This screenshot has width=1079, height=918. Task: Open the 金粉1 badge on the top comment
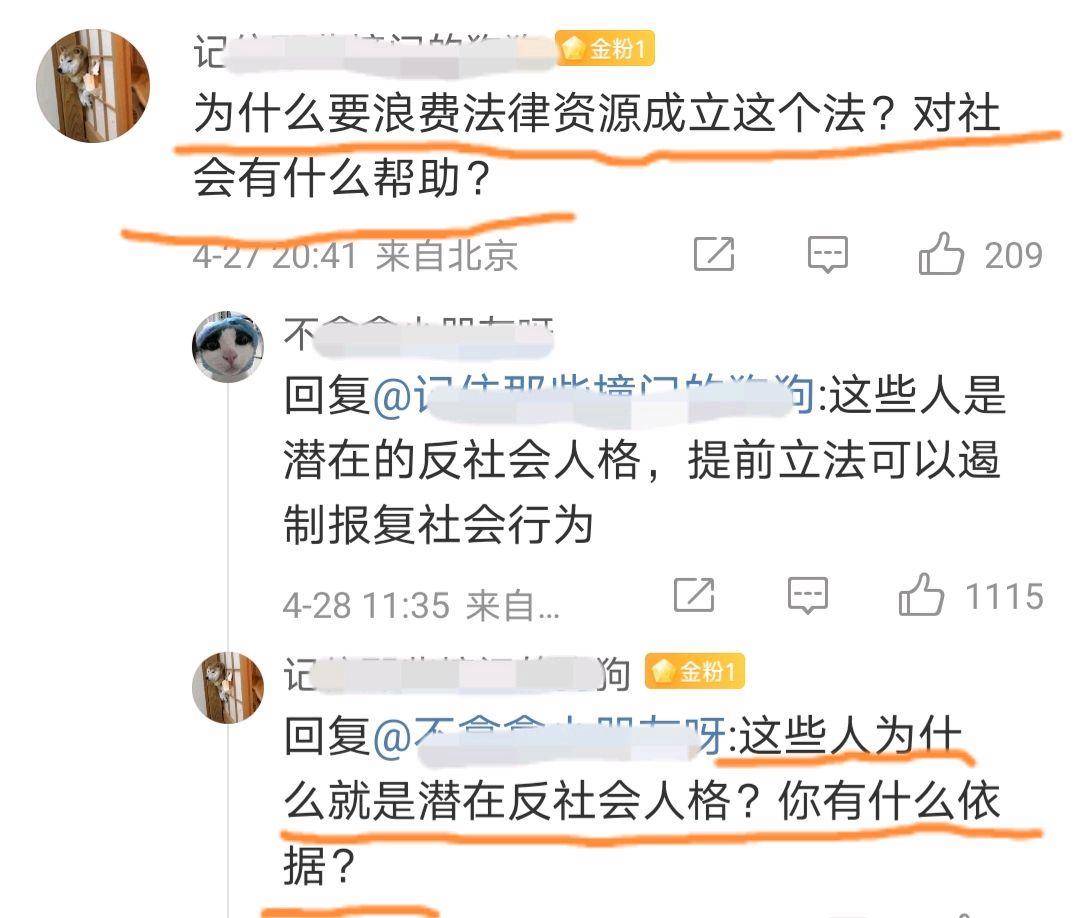click(x=605, y=49)
